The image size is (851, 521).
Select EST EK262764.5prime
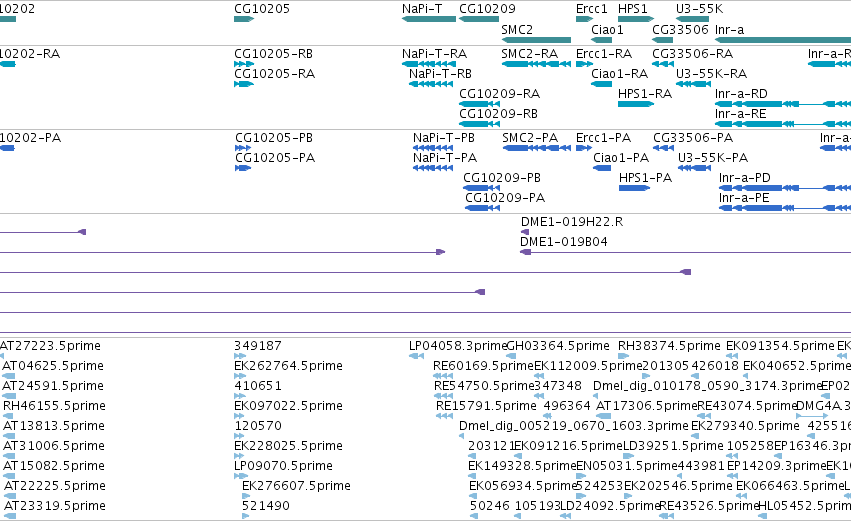(x=240, y=376)
